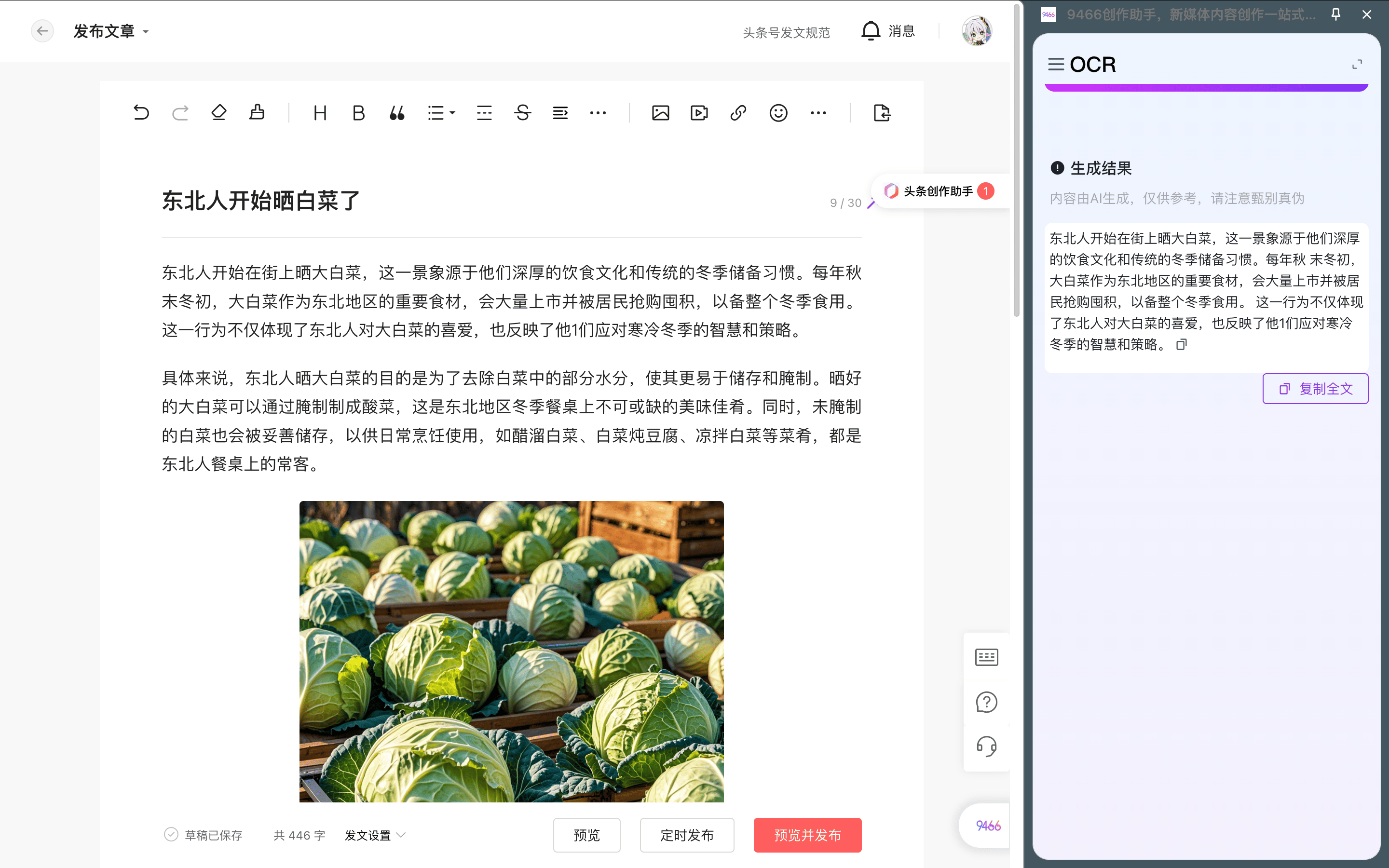The image size is (1389, 868).
Task: Open text alignment options
Action: tap(560, 112)
